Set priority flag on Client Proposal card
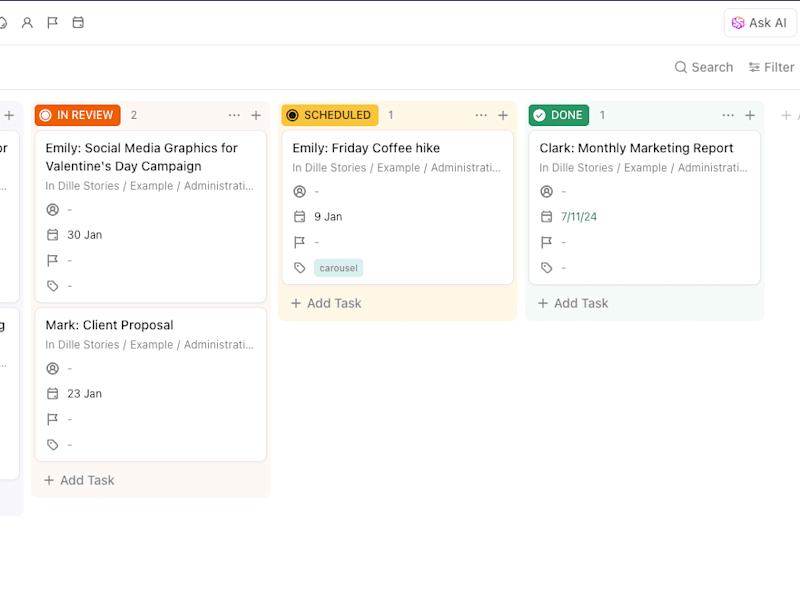This screenshot has width=800, height=600. coord(53,419)
